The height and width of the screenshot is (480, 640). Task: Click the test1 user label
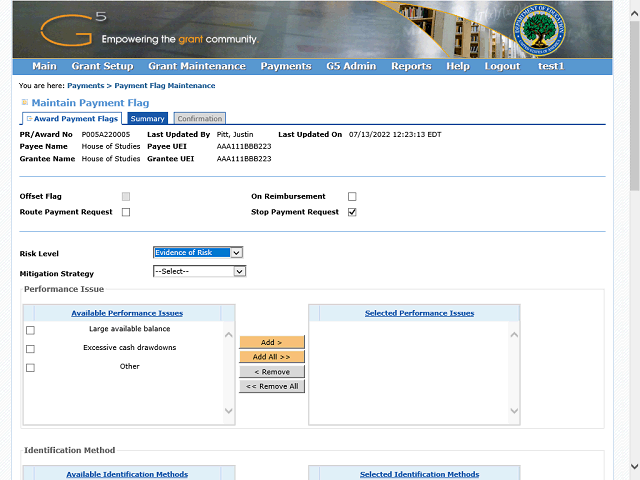(551, 66)
